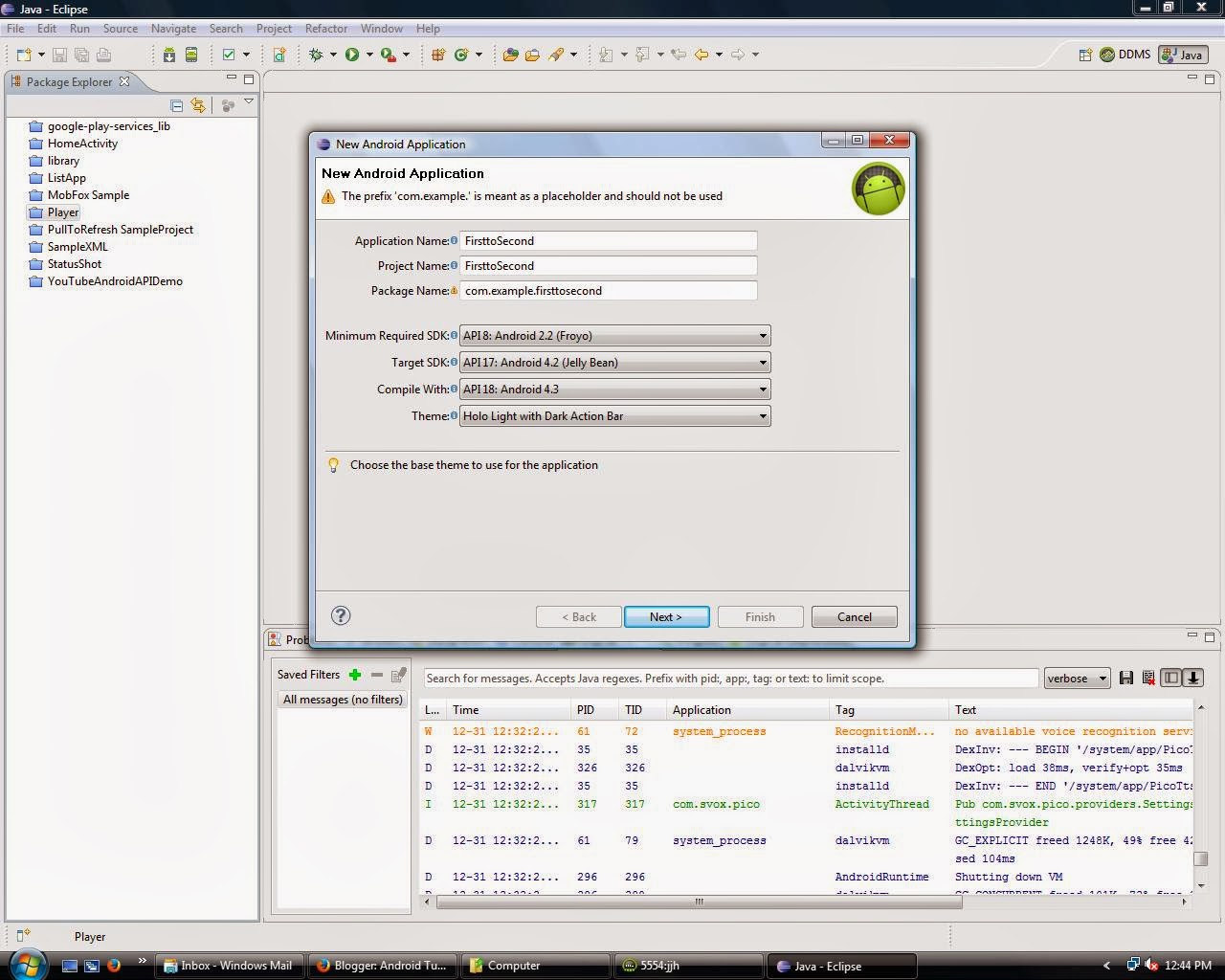1225x980 pixels.
Task: Click the New Java Class icon
Action: coord(461,55)
